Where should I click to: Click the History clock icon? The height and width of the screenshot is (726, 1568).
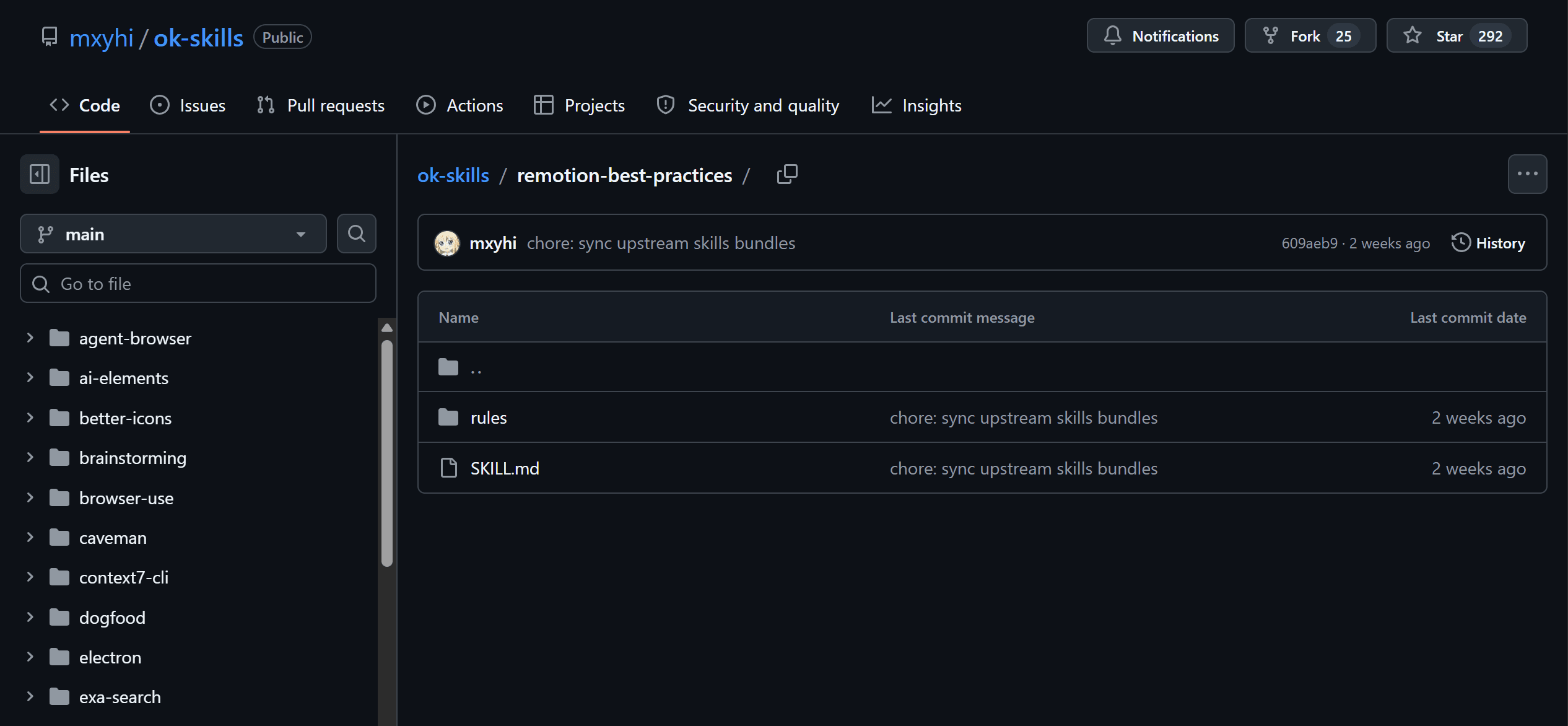pyautogui.click(x=1460, y=243)
